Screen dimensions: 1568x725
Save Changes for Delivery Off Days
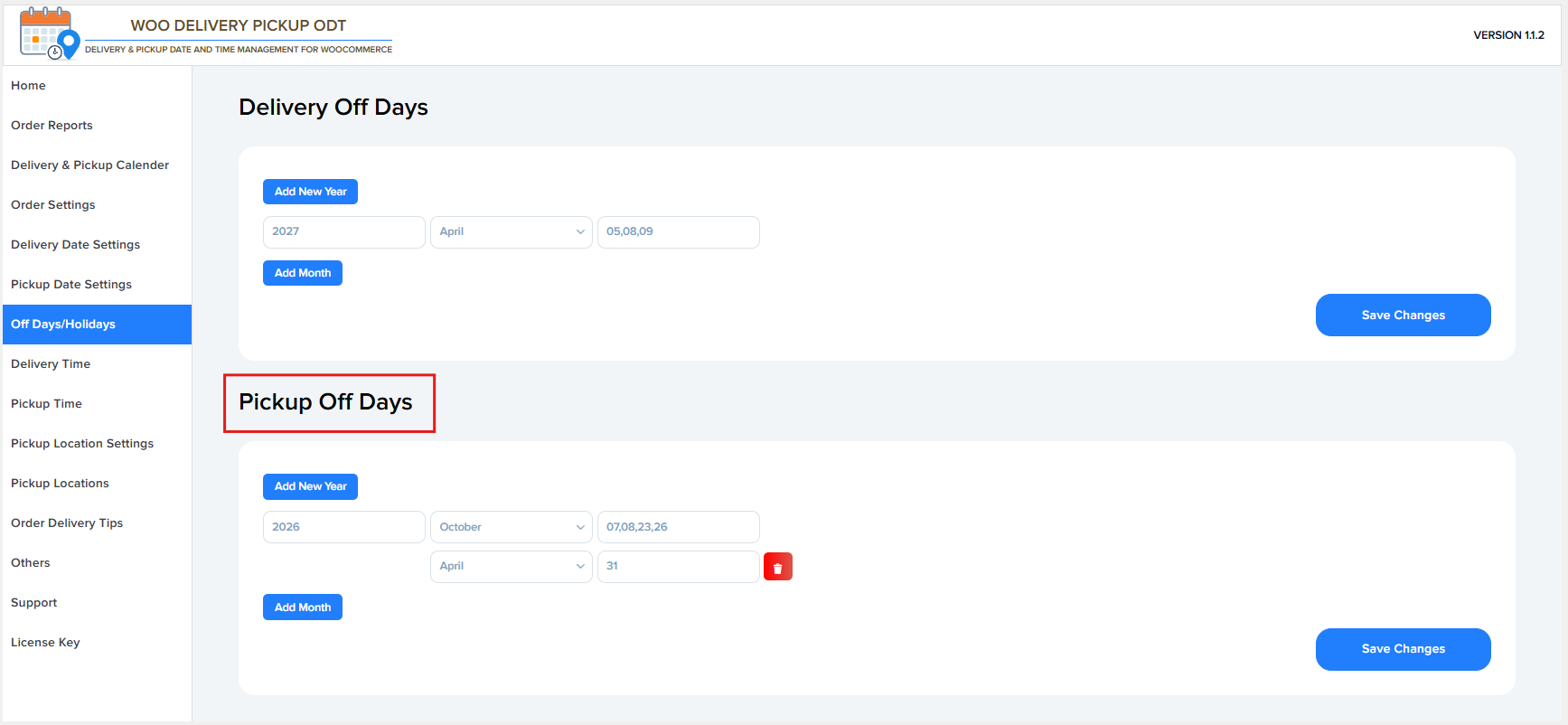[x=1403, y=315]
